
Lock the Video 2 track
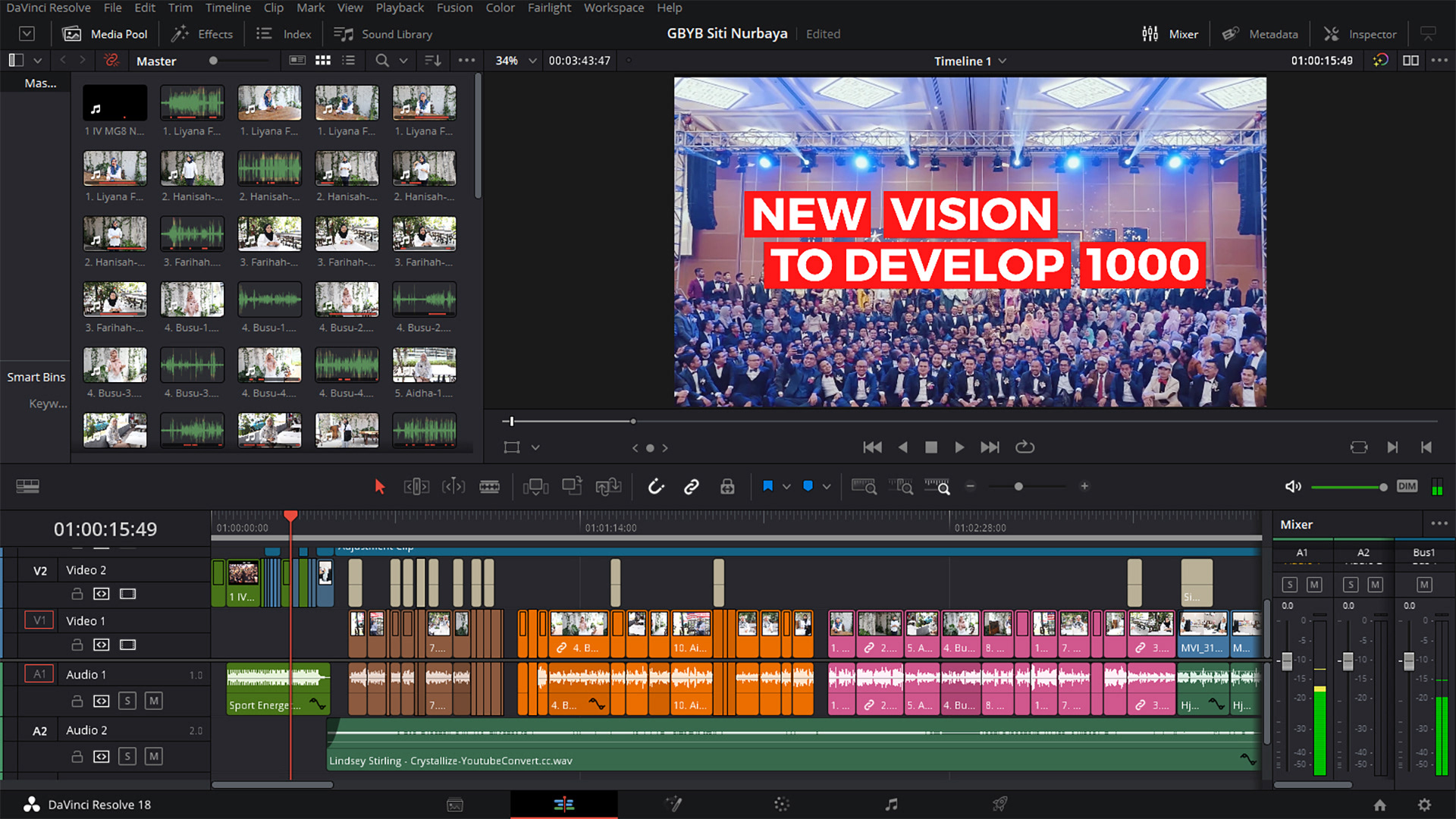click(x=77, y=594)
